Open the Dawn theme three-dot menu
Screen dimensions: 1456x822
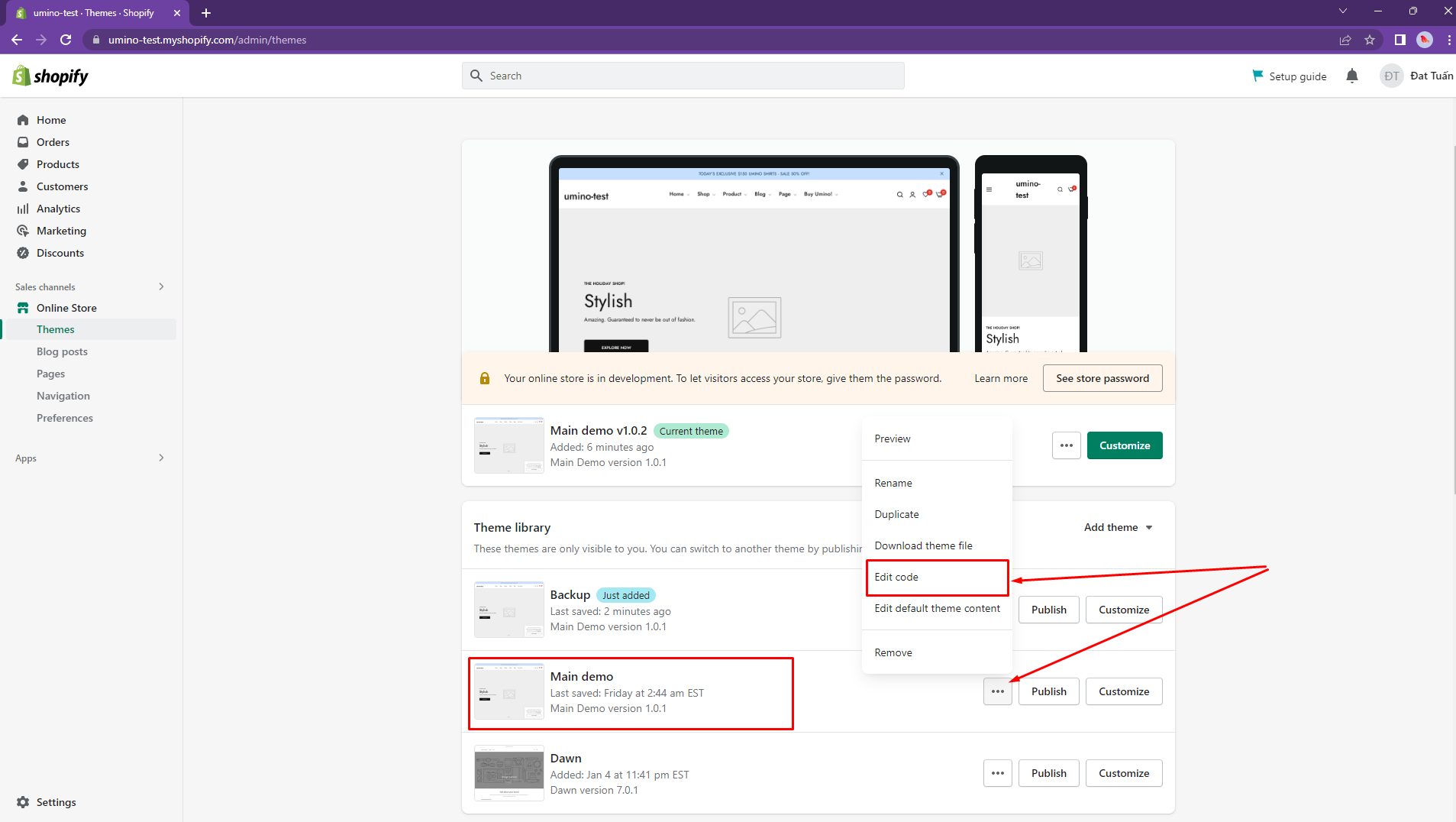click(998, 773)
